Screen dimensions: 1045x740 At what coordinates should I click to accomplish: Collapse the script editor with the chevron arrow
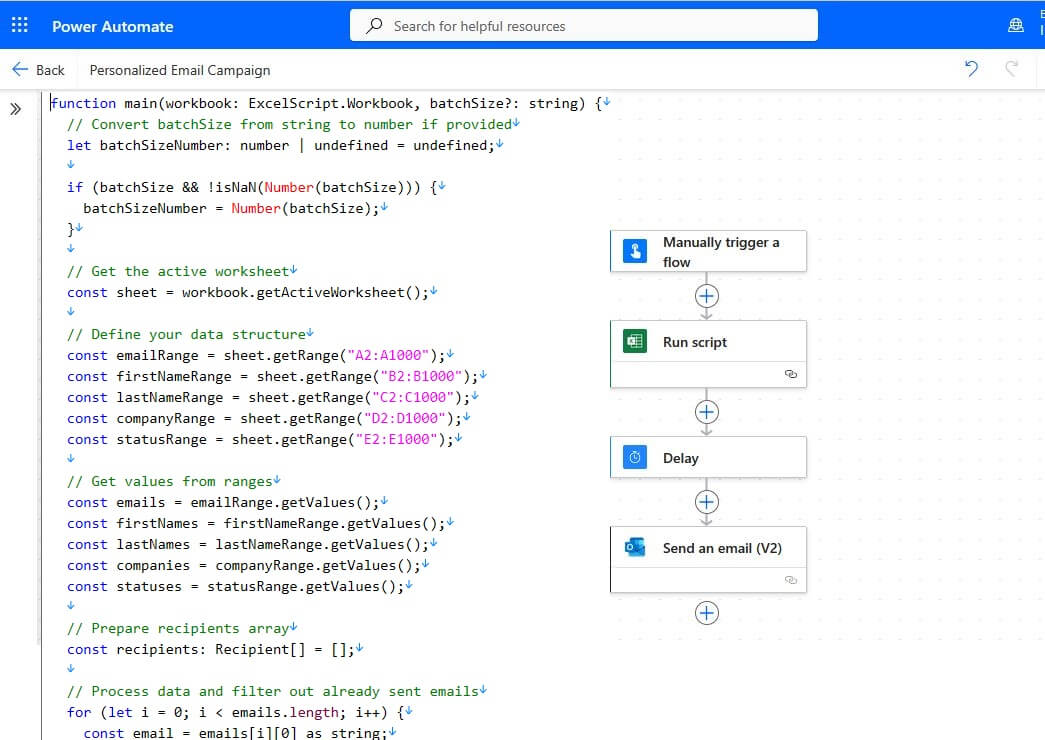[15, 108]
